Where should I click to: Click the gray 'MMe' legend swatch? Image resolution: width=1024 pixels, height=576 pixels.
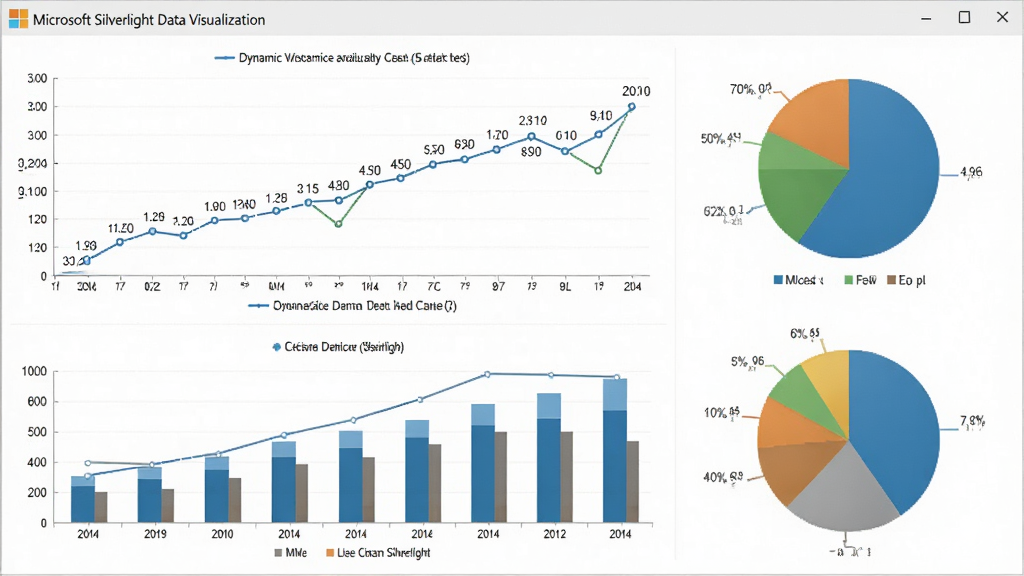pyautogui.click(x=278, y=553)
